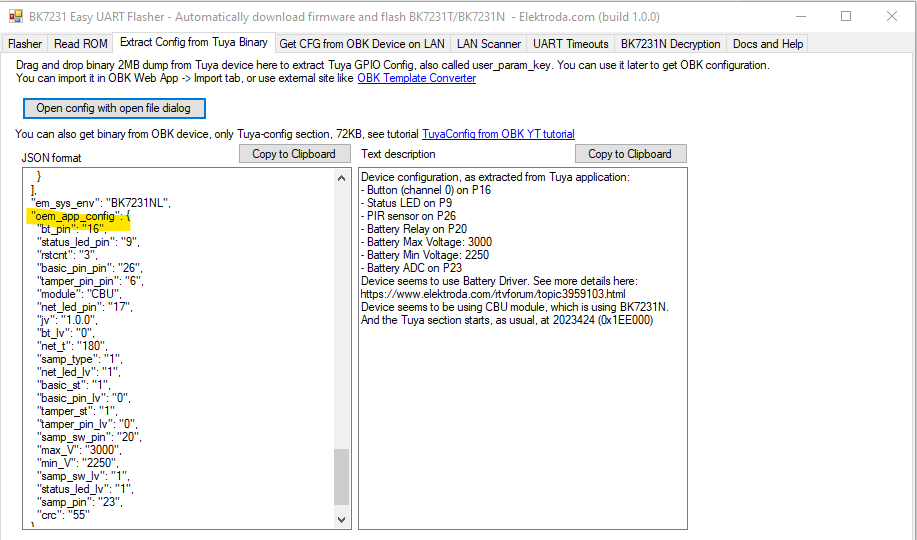The height and width of the screenshot is (540, 917).
Task: Click the Tuya section starts at 0x1EE000 line
Action: [x=507, y=320]
